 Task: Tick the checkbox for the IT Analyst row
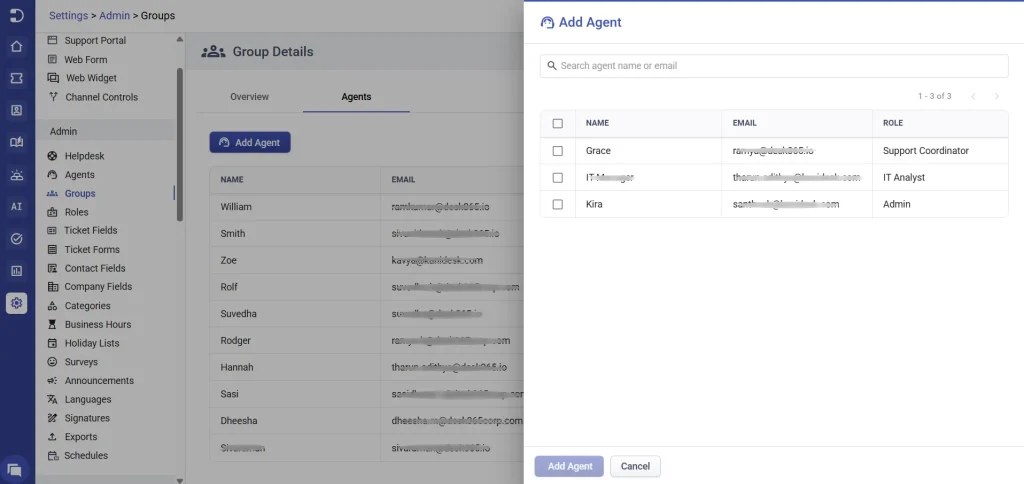tap(557, 178)
